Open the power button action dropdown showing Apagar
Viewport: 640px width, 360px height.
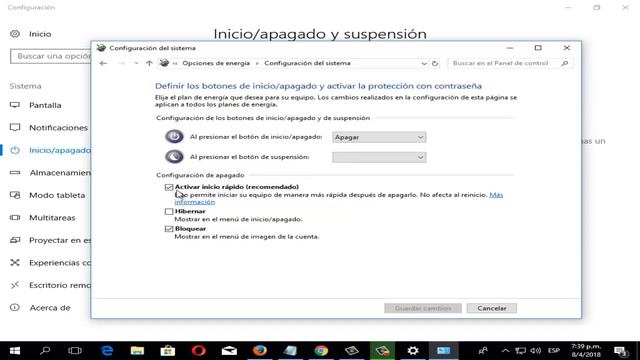(x=379, y=137)
